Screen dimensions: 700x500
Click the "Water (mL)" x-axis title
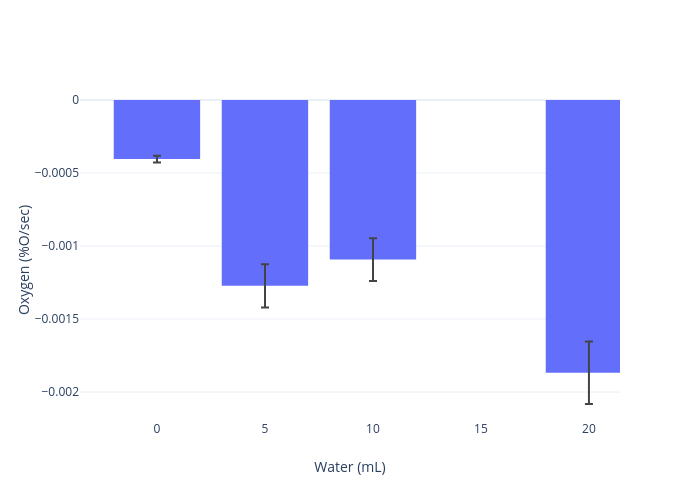pos(350,467)
